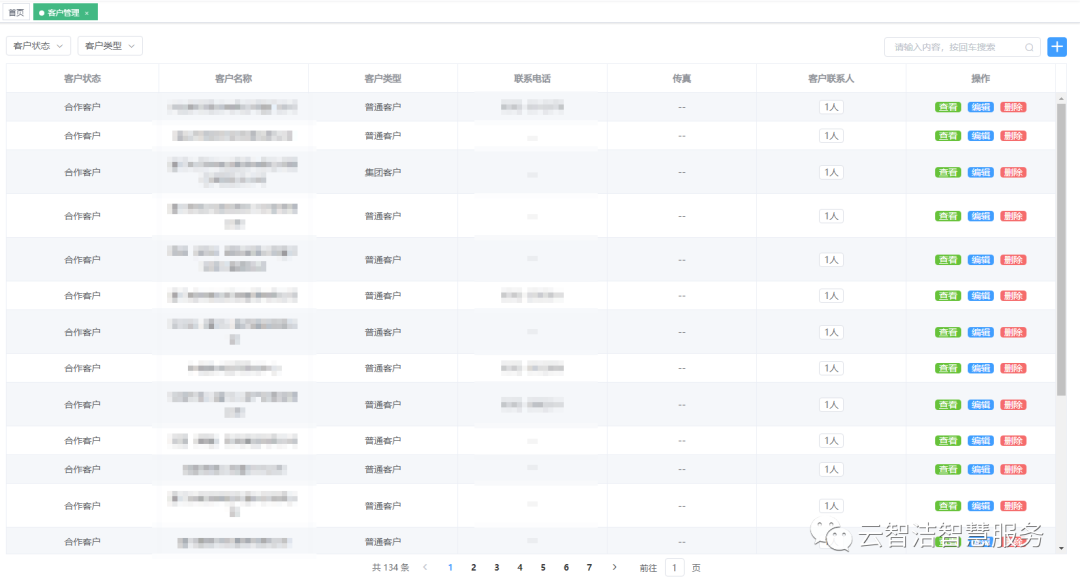Open the 1人 contact tag in first row
This screenshot has width=1080, height=583.
coord(831,107)
